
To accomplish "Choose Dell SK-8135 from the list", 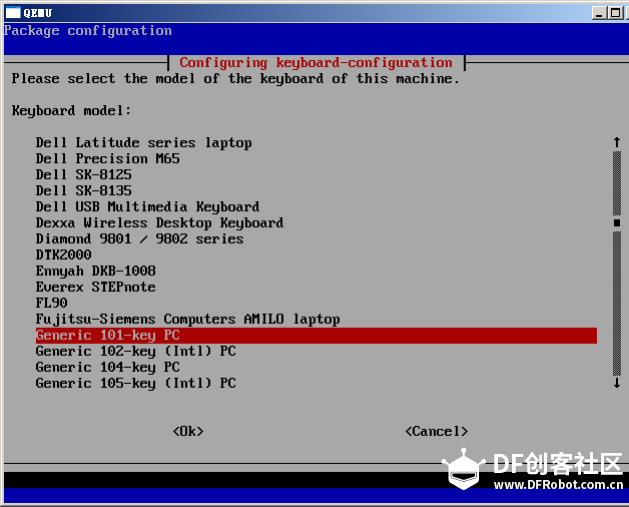I will [83, 191].
